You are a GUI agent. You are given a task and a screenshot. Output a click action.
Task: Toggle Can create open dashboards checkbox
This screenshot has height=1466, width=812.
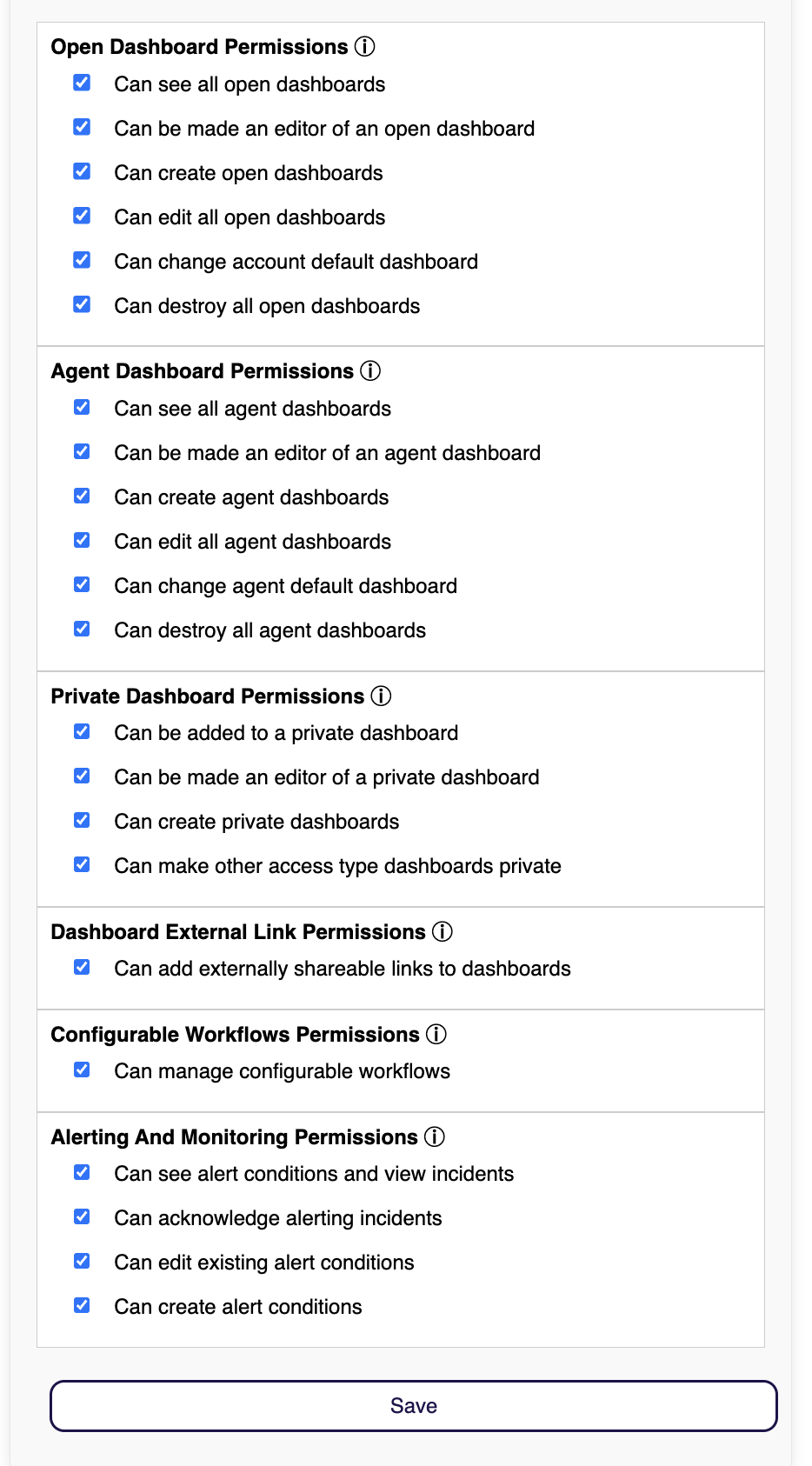[x=82, y=172]
